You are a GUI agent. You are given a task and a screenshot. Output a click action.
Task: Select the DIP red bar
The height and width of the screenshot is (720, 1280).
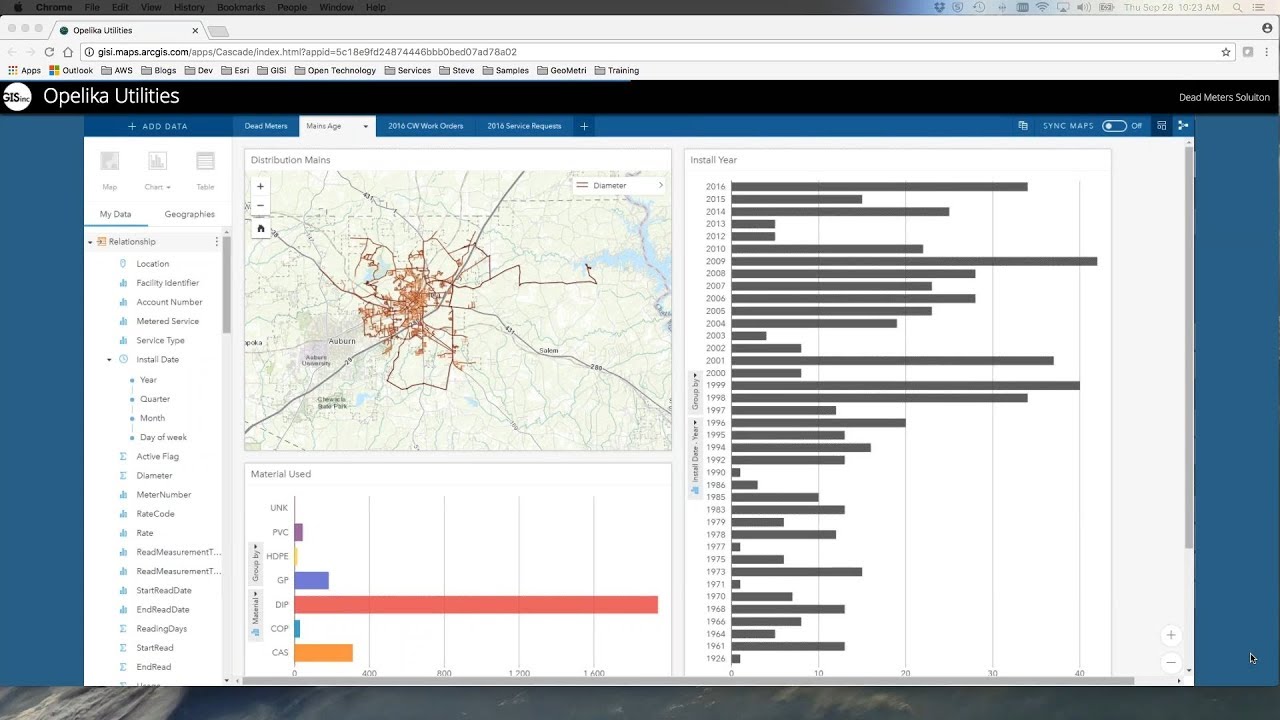pyautogui.click(x=476, y=604)
